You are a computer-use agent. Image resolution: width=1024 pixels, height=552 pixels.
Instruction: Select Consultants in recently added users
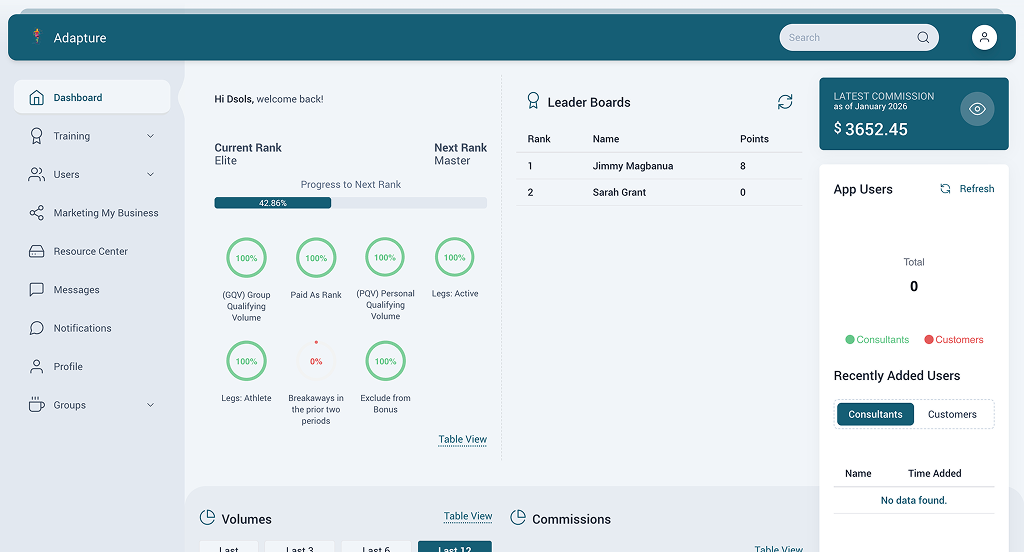(875, 414)
